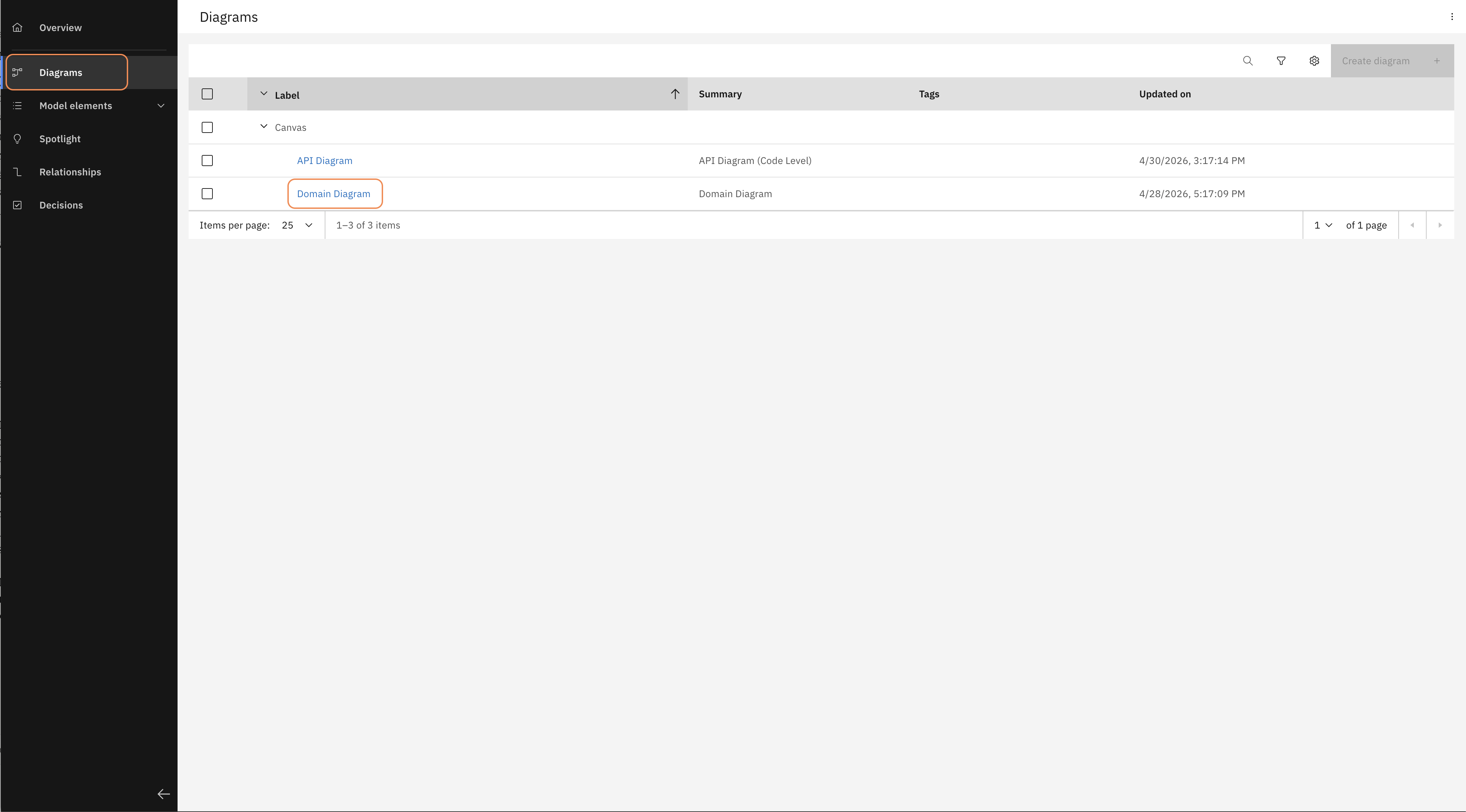Viewport: 1466px width, 812px height.
Task: Click the Label column header text
Action: click(287, 95)
